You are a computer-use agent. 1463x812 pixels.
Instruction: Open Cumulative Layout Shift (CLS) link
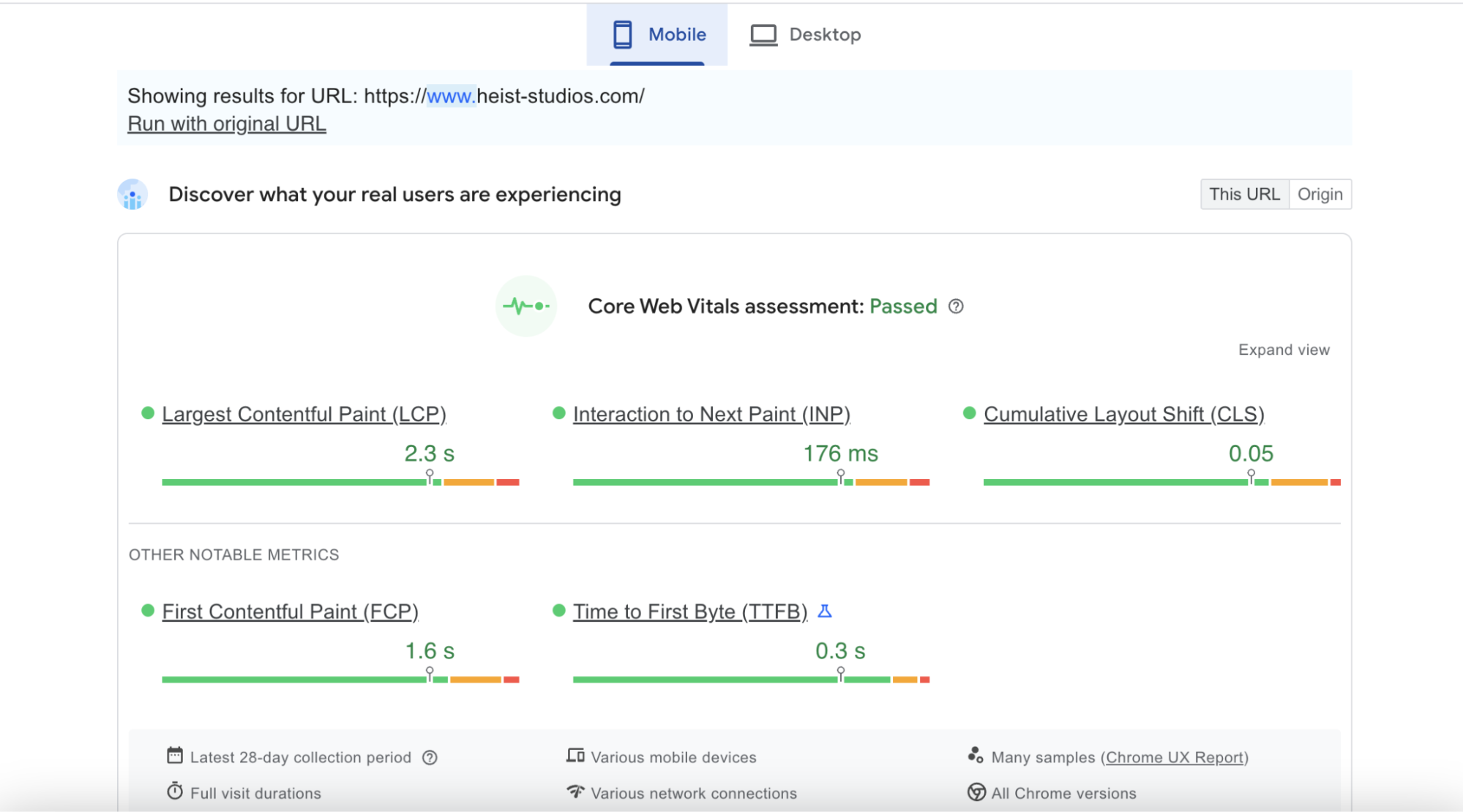(x=1123, y=414)
